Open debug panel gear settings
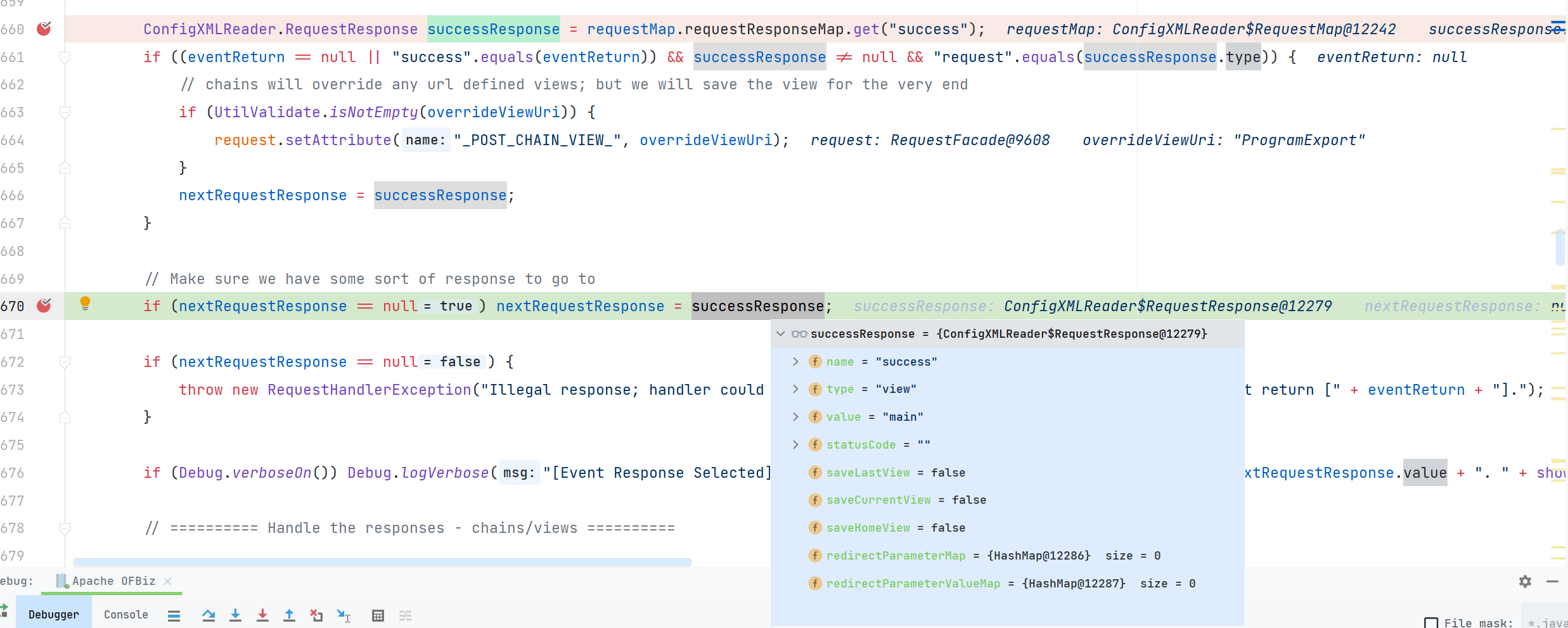This screenshot has width=1568, height=628. [1526, 581]
